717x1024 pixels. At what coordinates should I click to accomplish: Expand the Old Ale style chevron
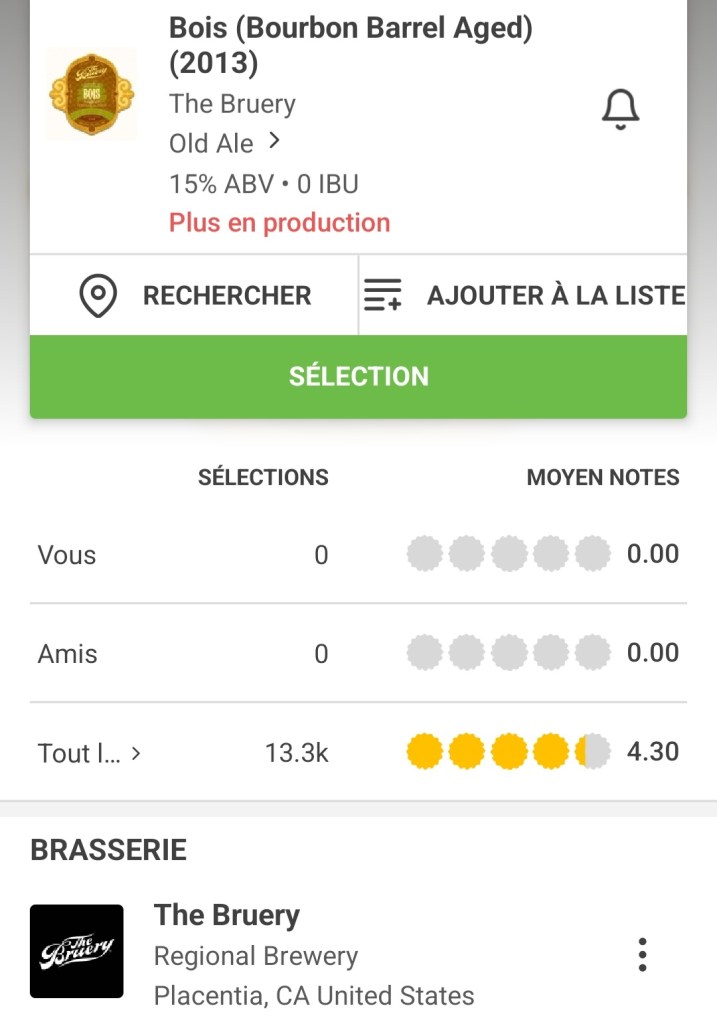point(274,142)
